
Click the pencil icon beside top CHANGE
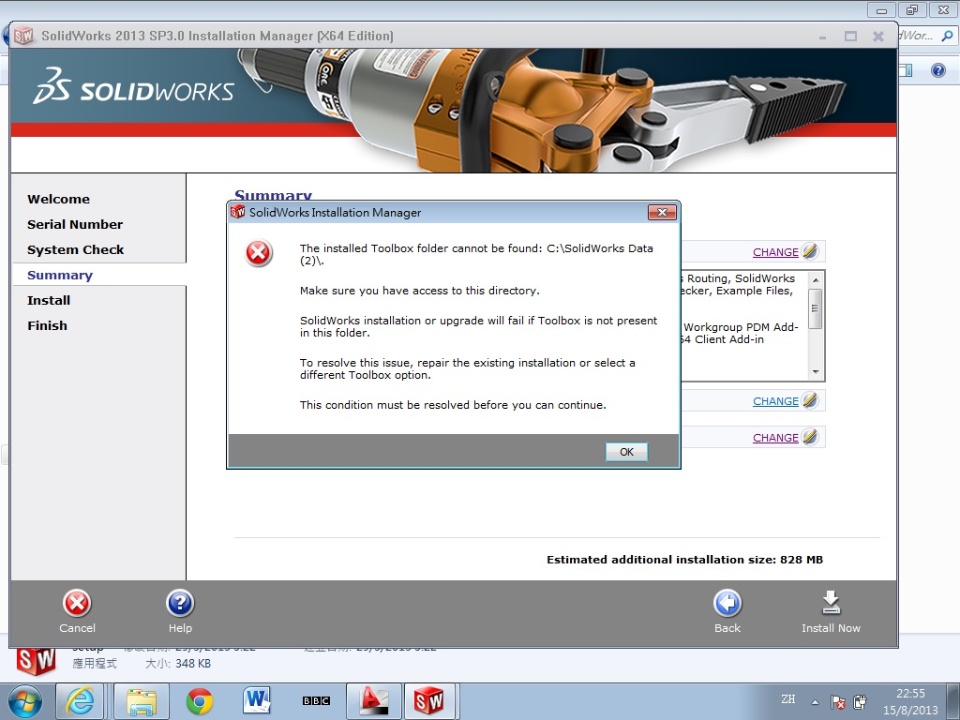coord(809,251)
